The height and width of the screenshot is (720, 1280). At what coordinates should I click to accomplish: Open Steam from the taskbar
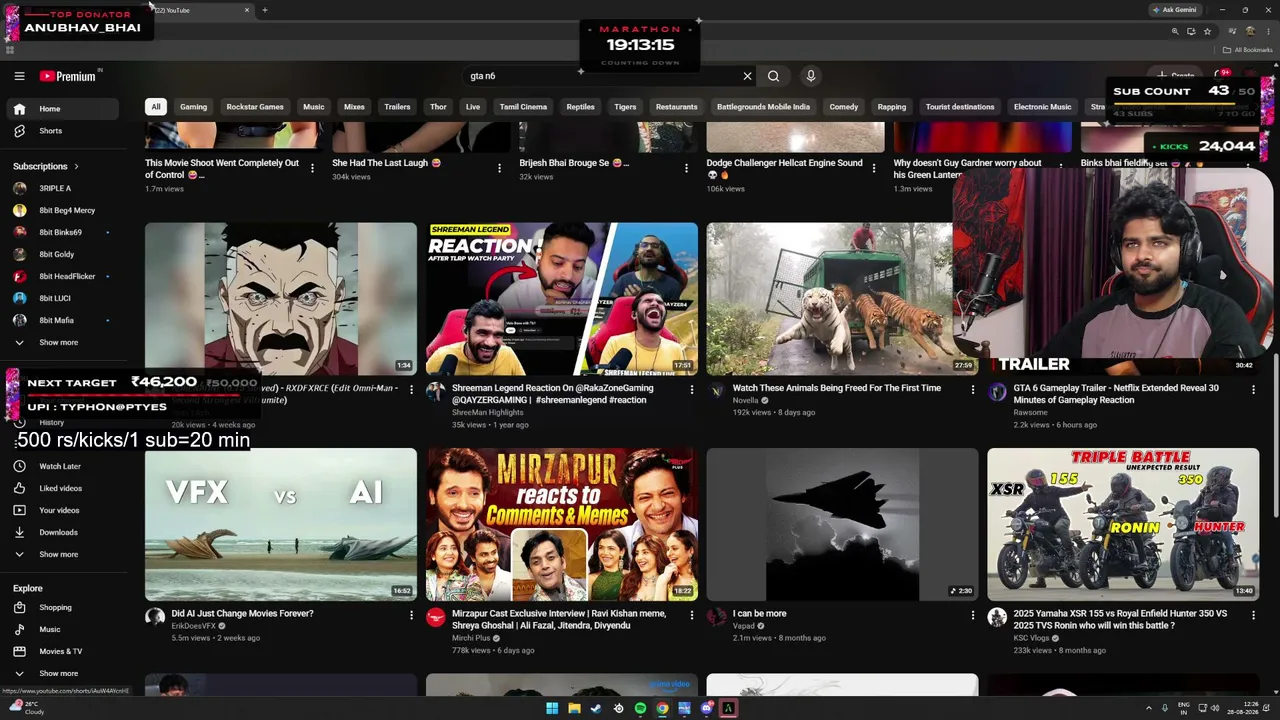[596, 708]
